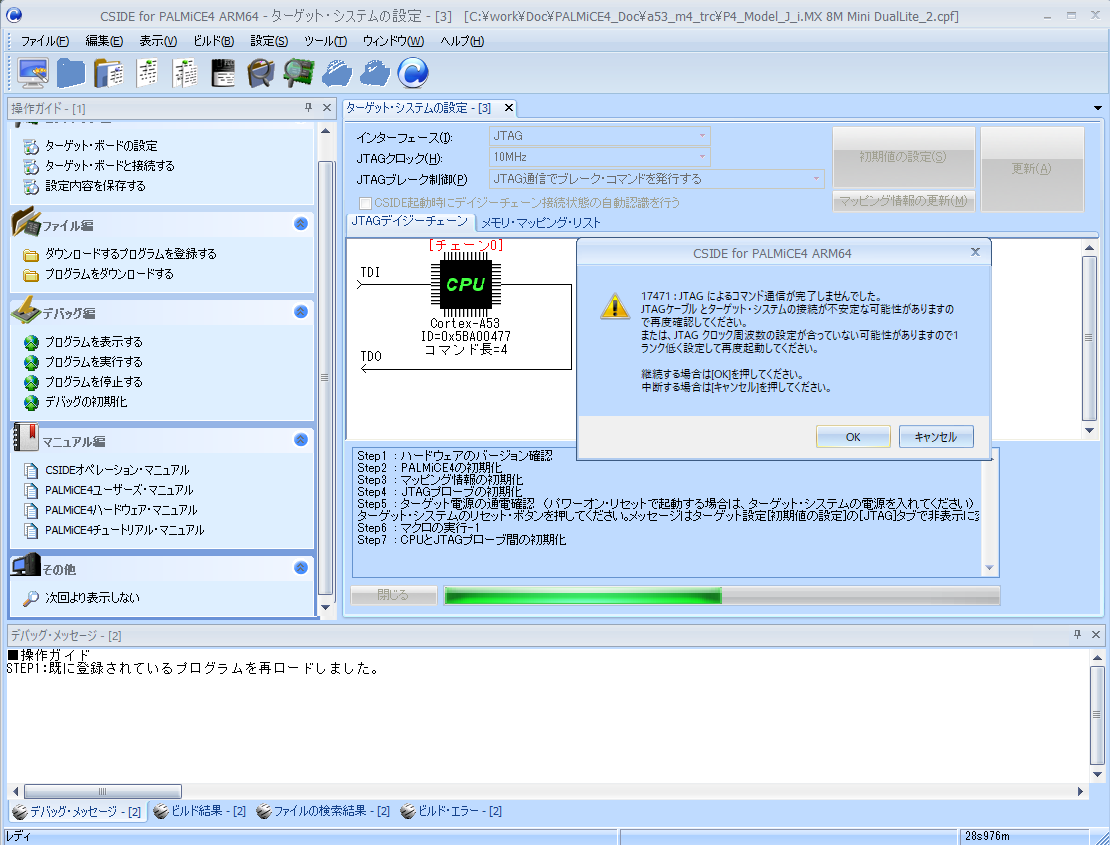
Task: Click the magnifier over folder toolbar icon
Action: pos(260,73)
